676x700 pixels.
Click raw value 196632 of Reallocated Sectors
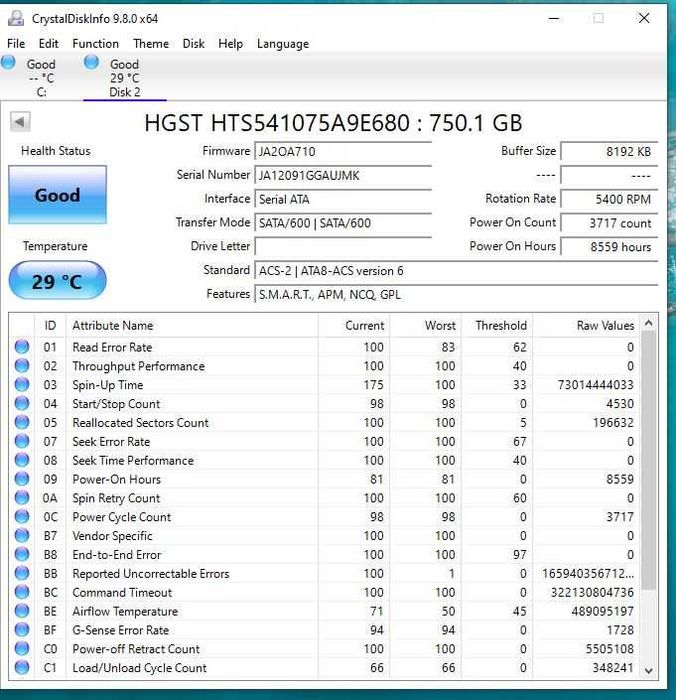click(613, 422)
